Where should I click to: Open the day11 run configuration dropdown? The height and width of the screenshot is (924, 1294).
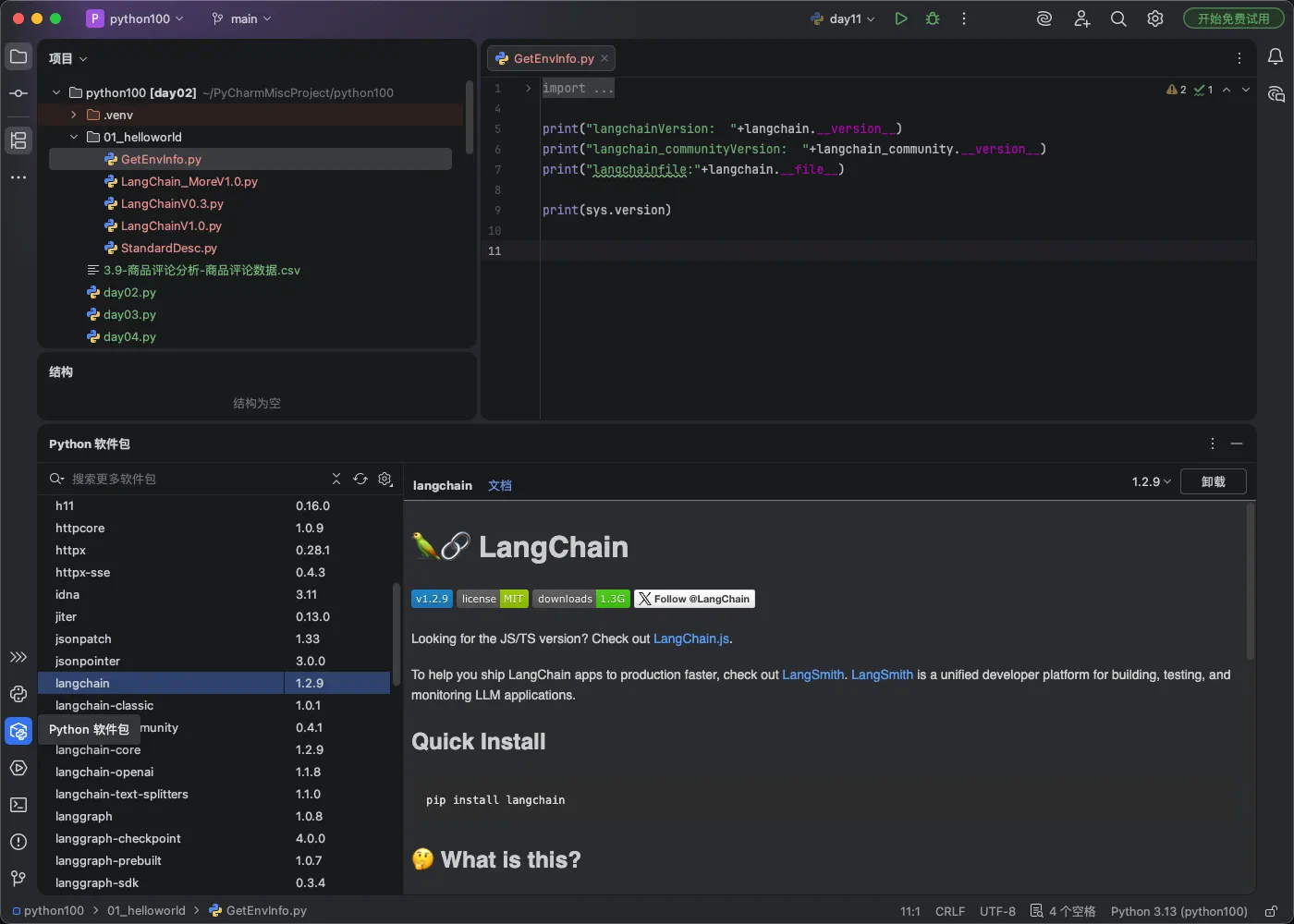tap(842, 18)
